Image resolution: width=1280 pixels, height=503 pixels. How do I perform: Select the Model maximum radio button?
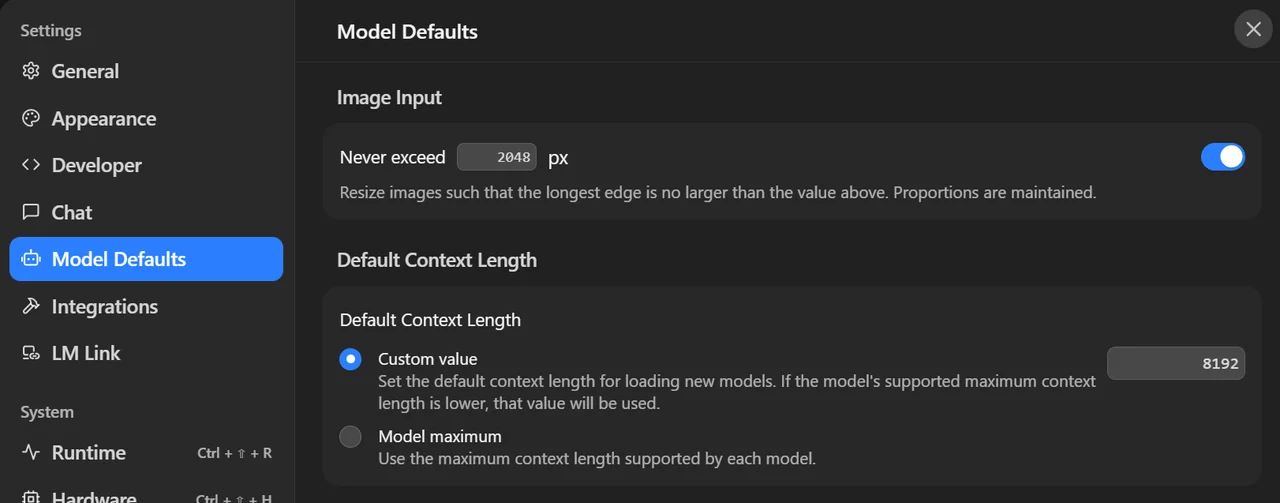(350, 437)
